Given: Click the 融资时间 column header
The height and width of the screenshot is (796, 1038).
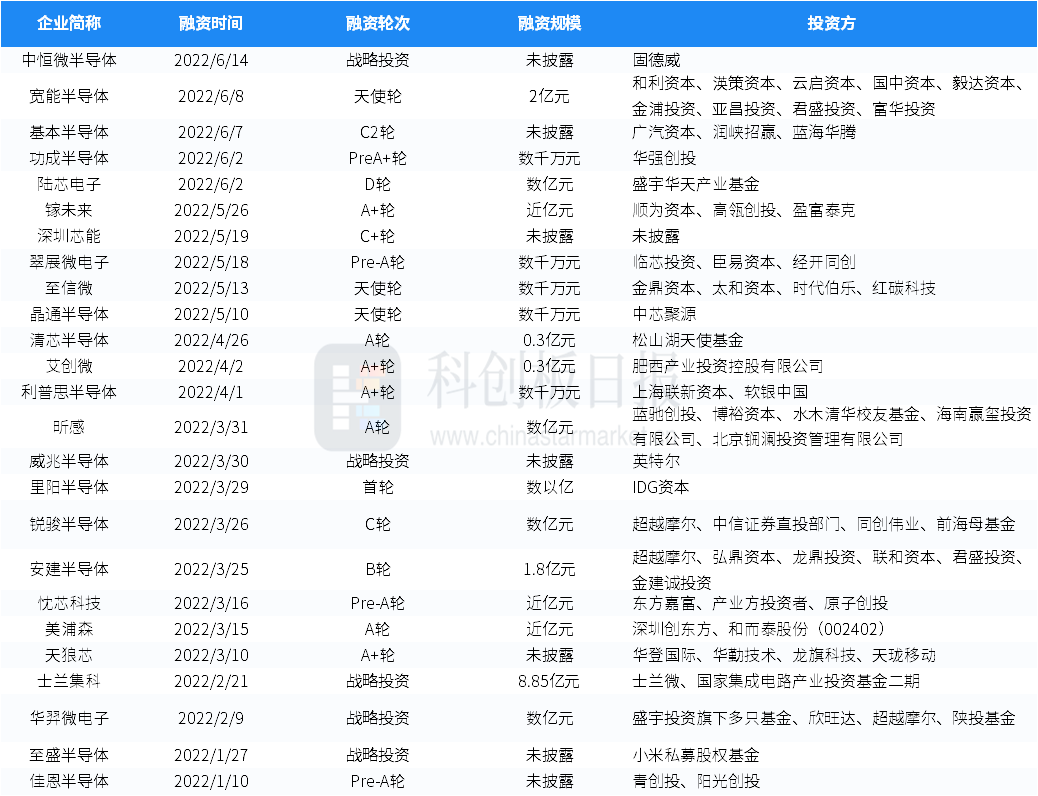Looking at the screenshot, I should pos(211,23).
